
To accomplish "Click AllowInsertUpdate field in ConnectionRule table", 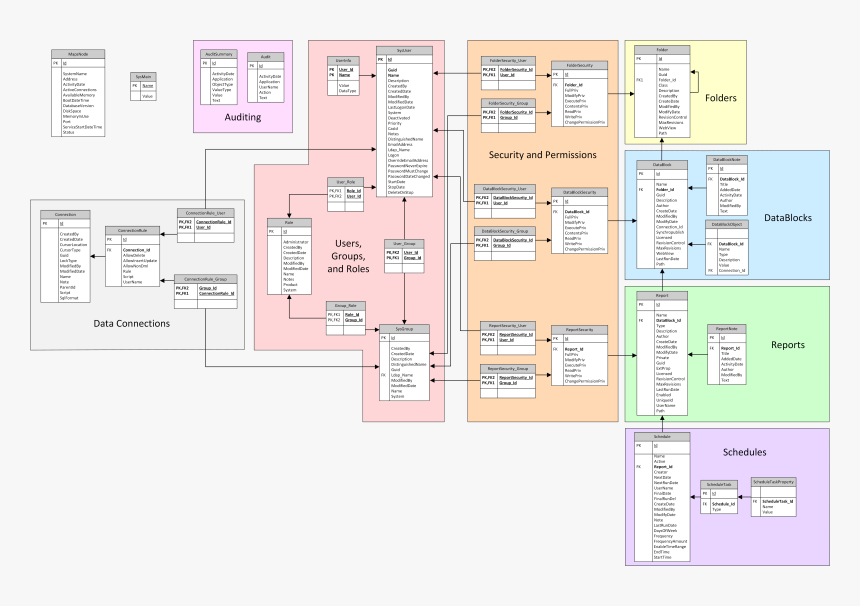I will [x=140, y=260].
